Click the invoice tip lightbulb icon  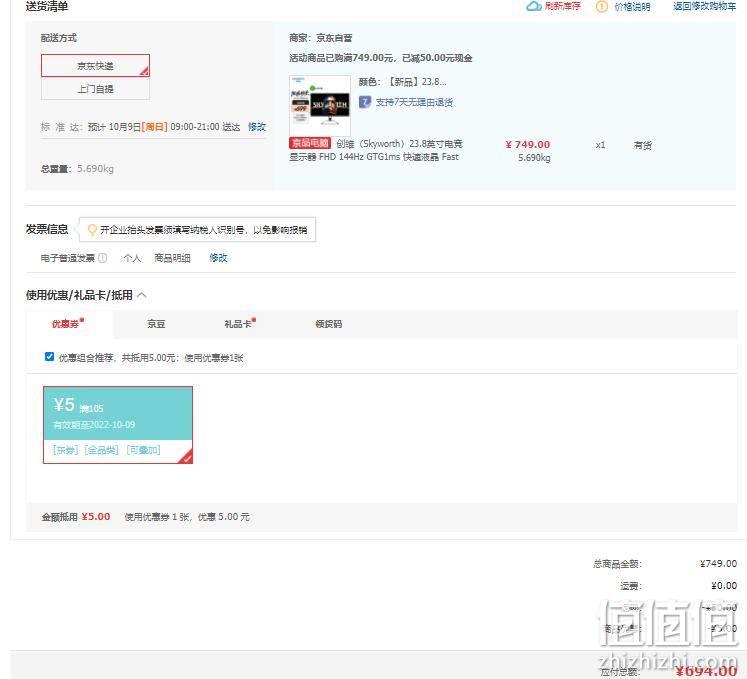point(92,230)
